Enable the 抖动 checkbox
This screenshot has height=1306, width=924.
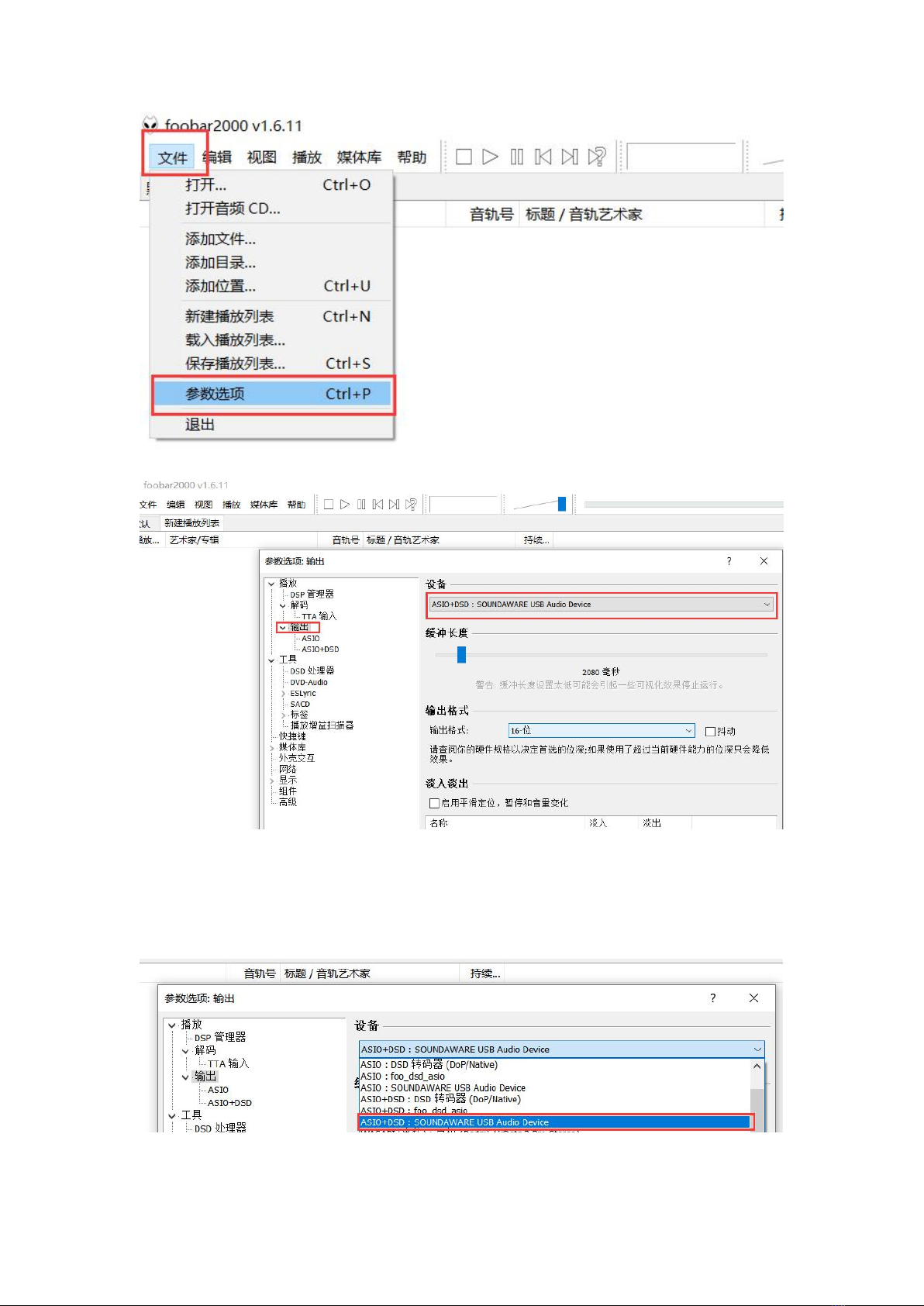pos(710,731)
